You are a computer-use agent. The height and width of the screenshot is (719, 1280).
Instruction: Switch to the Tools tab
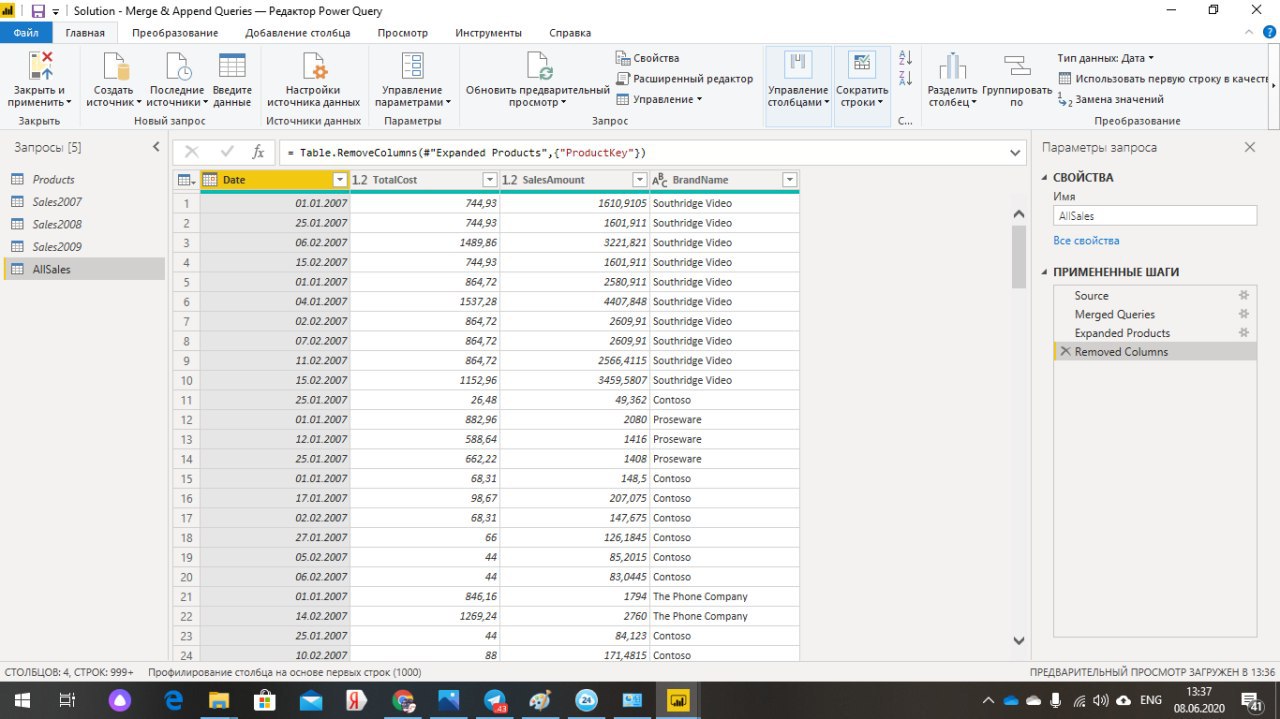[x=488, y=33]
